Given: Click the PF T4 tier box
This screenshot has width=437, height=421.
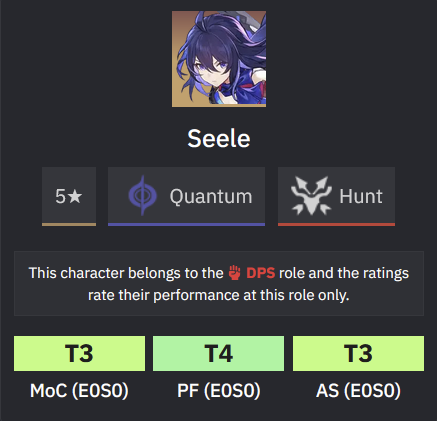Looking at the screenshot, I should click(218, 353).
